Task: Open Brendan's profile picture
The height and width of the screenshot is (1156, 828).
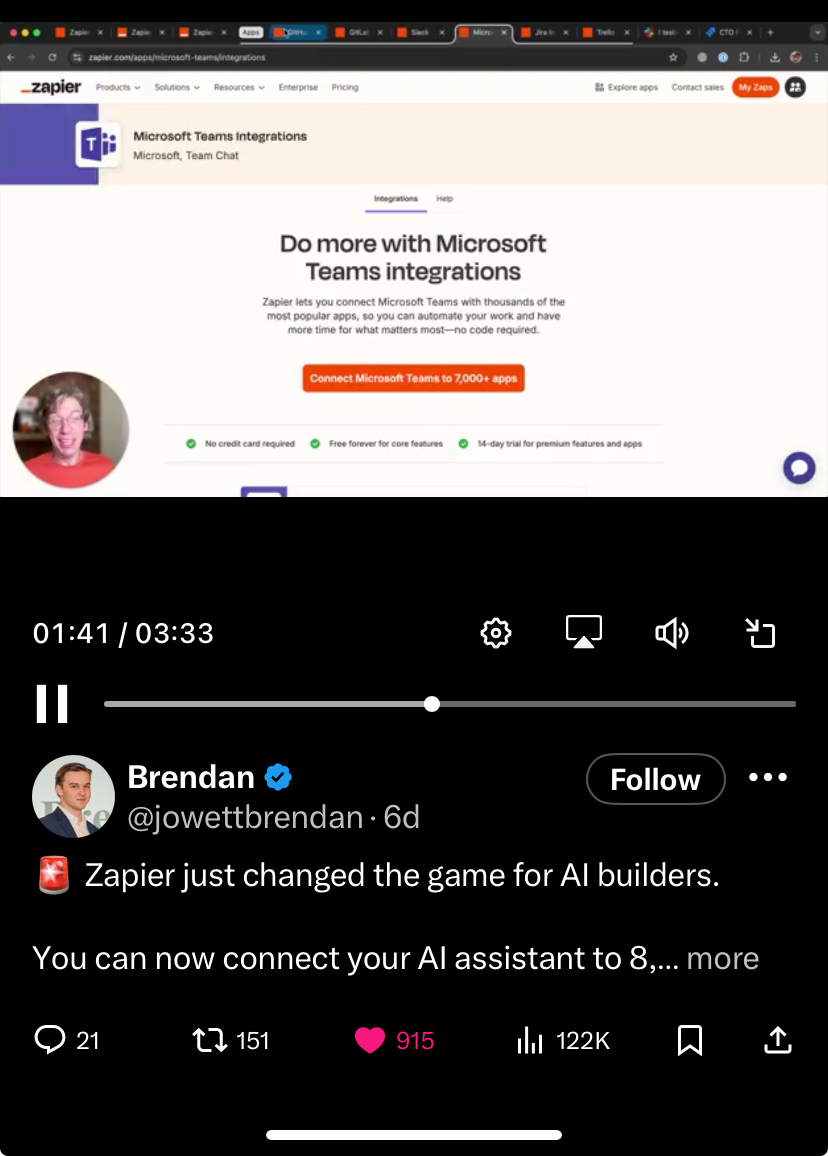Action: point(73,796)
